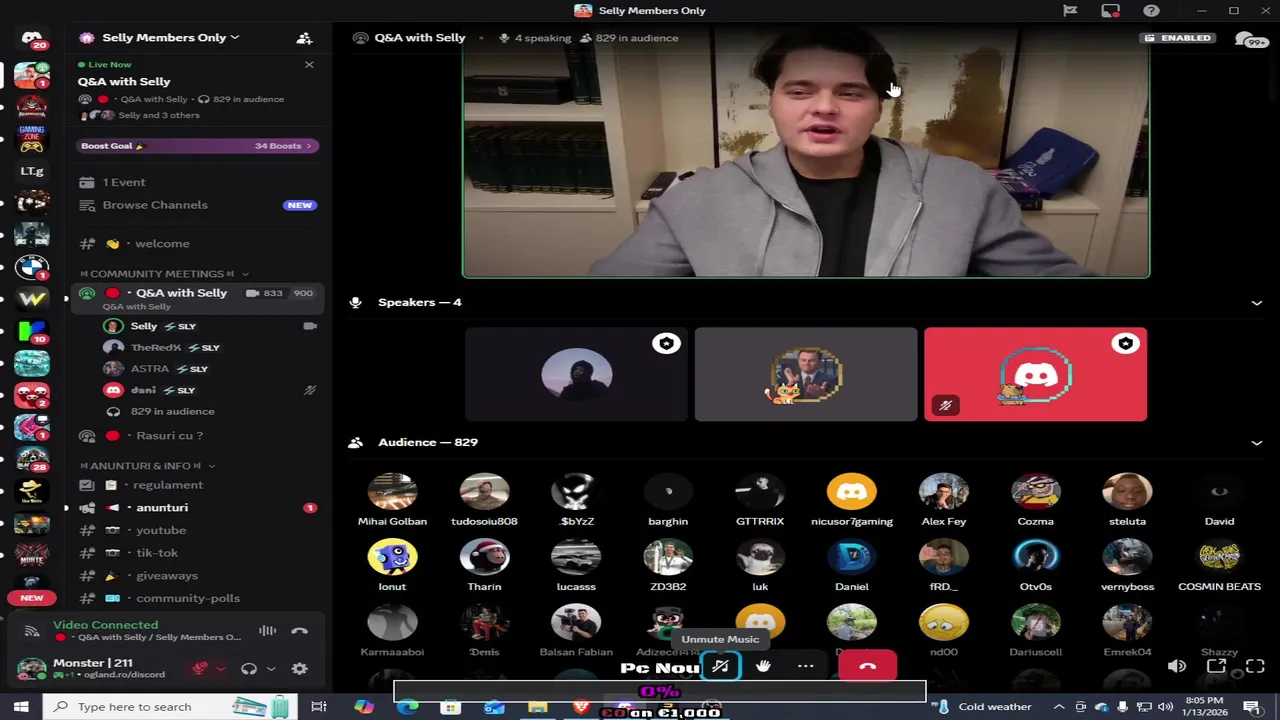Open User Settings gear icon

[x=299, y=669]
